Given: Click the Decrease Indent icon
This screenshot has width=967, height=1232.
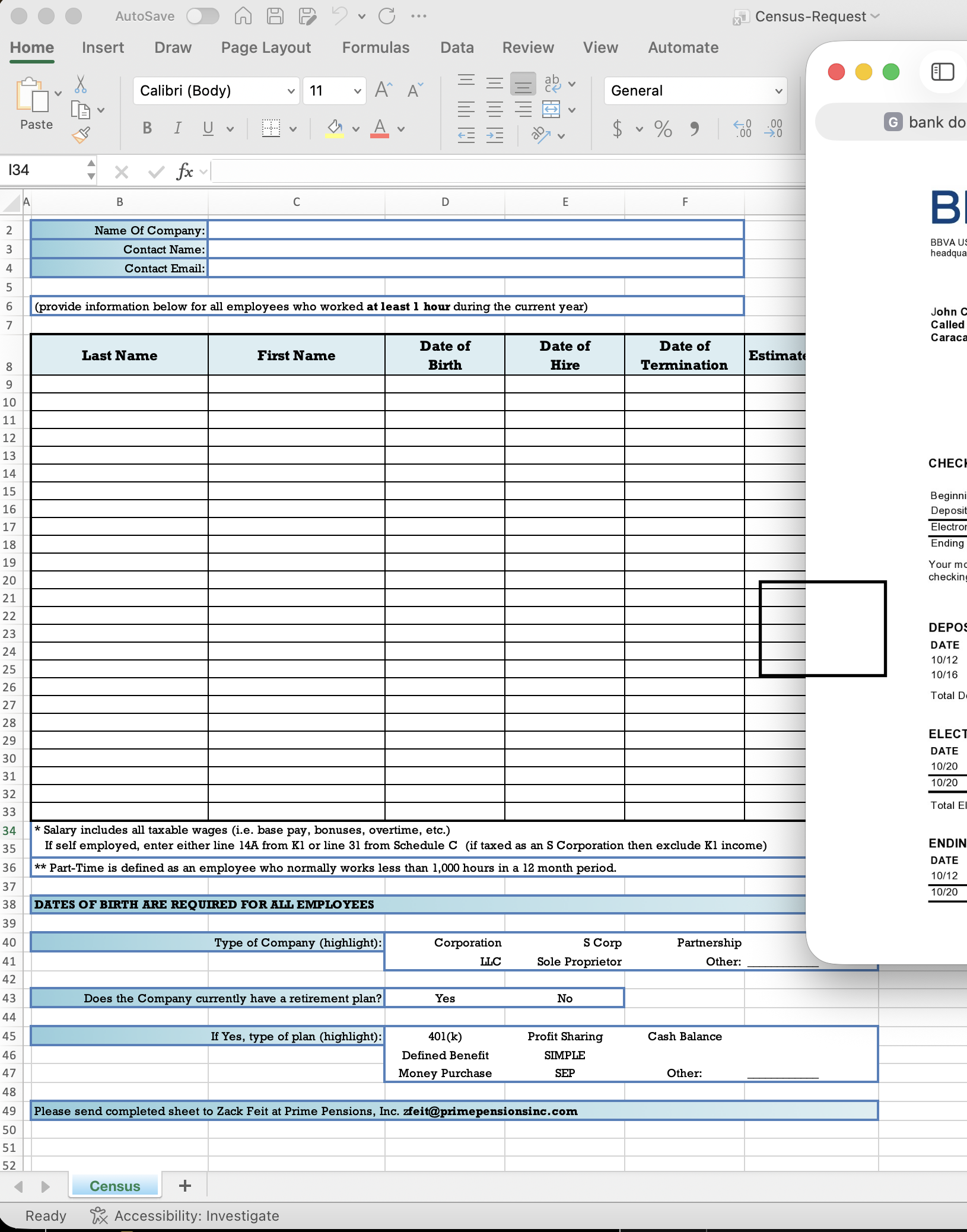Looking at the screenshot, I should tap(466, 135).
